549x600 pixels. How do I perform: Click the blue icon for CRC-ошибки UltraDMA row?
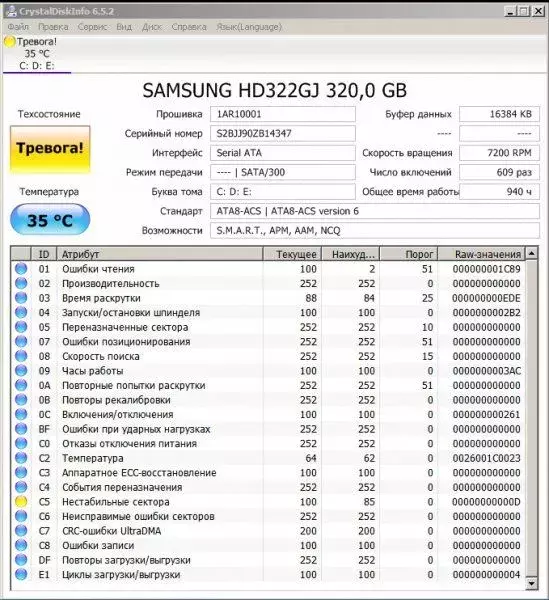21,530
